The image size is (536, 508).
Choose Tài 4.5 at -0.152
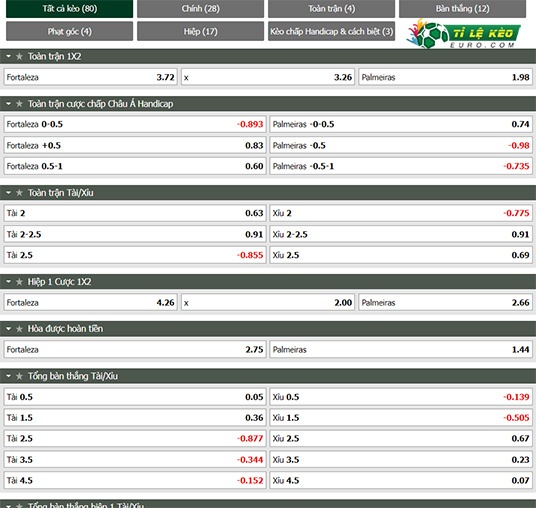click(x=135, y=480)
